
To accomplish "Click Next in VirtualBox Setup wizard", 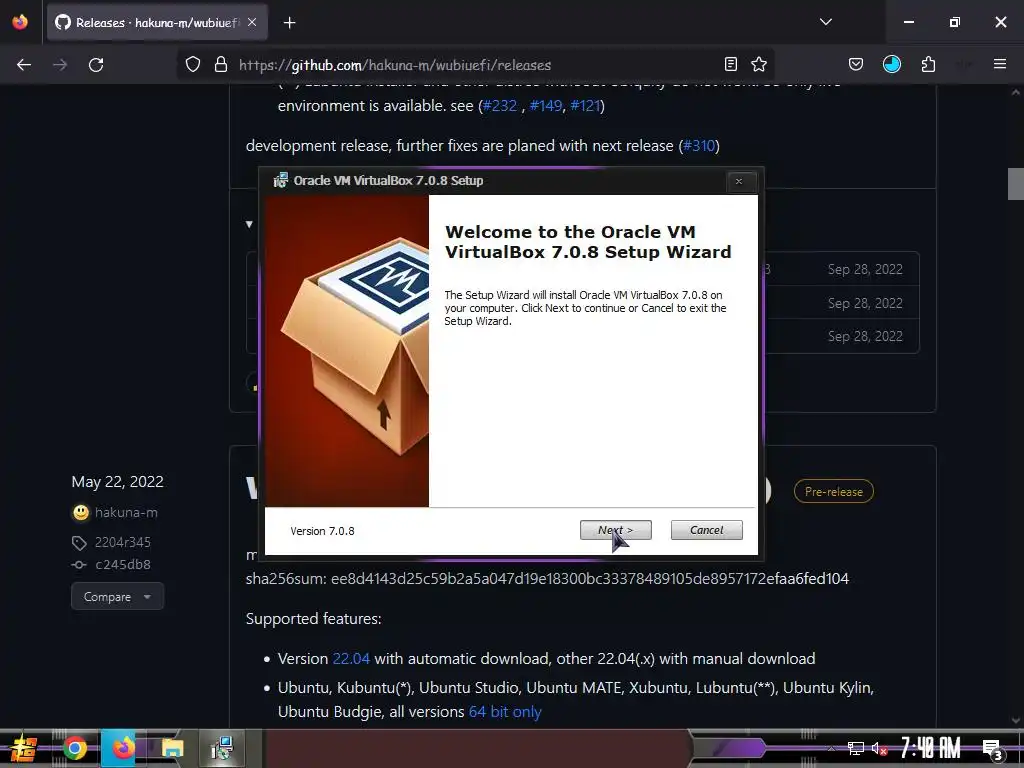I will 615,530.
